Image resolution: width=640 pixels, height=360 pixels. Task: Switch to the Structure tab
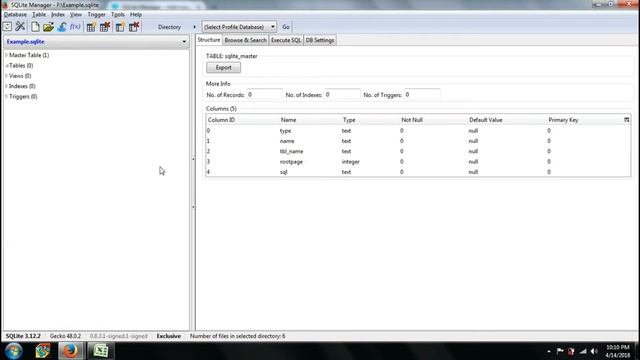209,40
